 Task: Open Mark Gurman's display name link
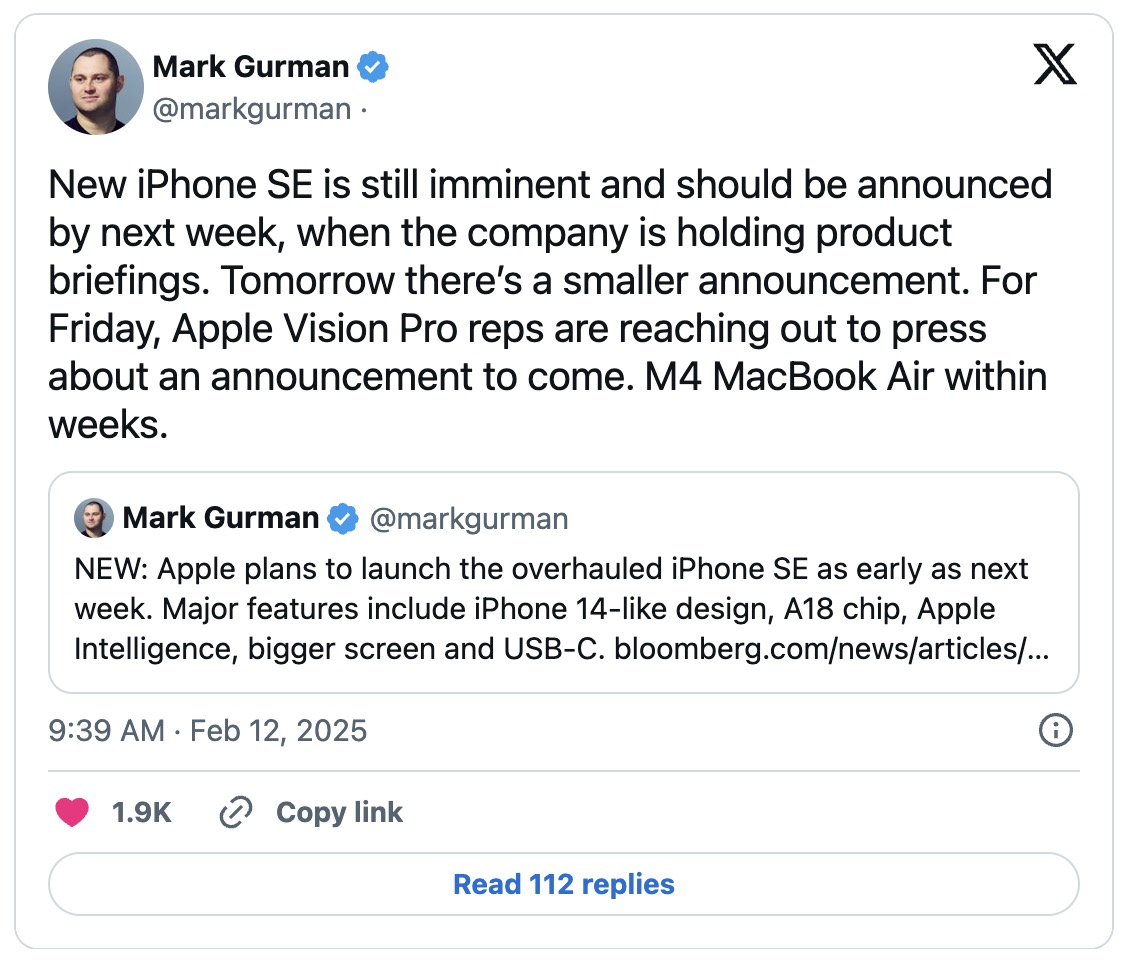(x=250, y=65)
